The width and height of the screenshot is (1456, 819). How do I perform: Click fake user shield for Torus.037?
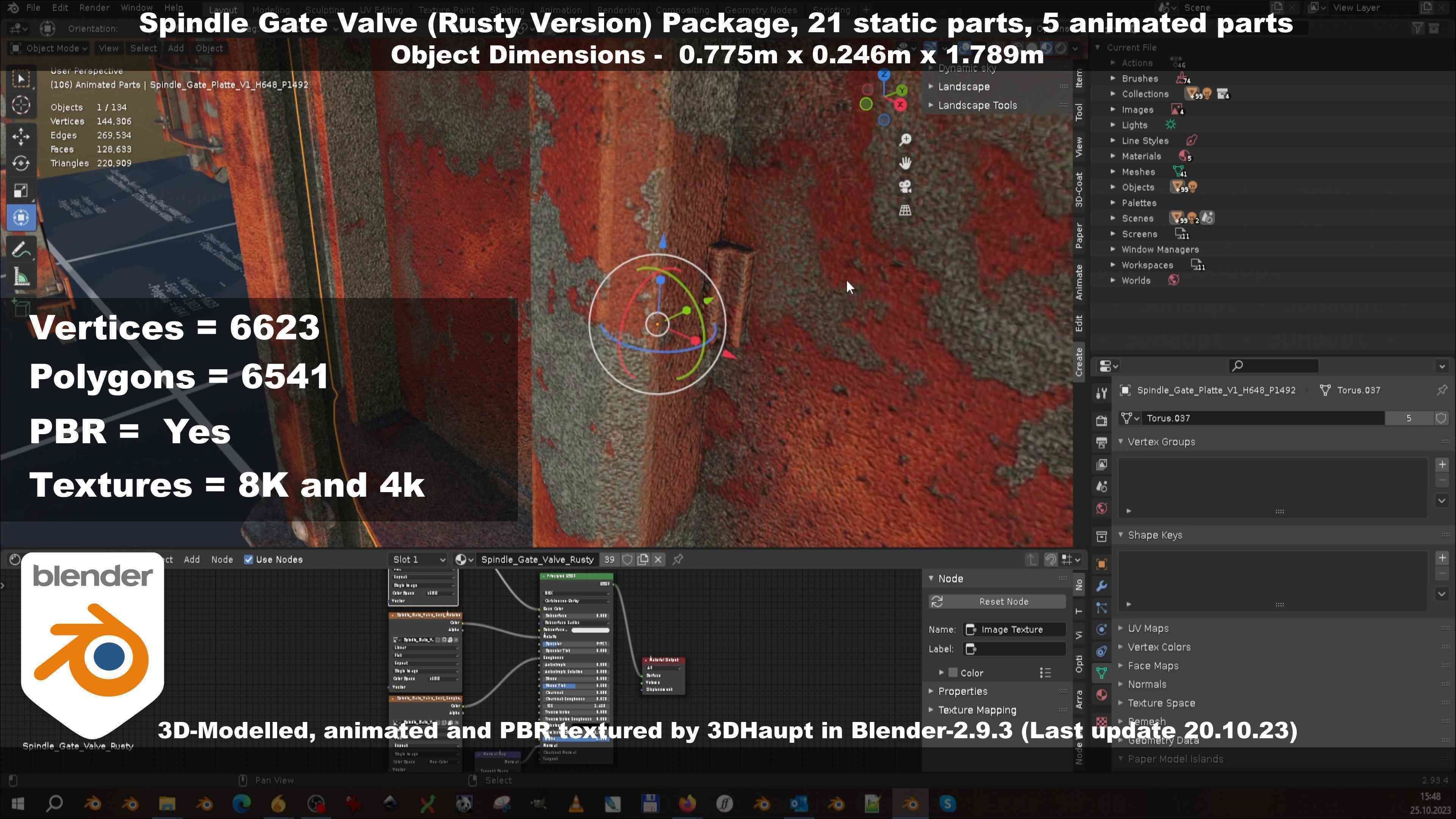coord(1441,418)
